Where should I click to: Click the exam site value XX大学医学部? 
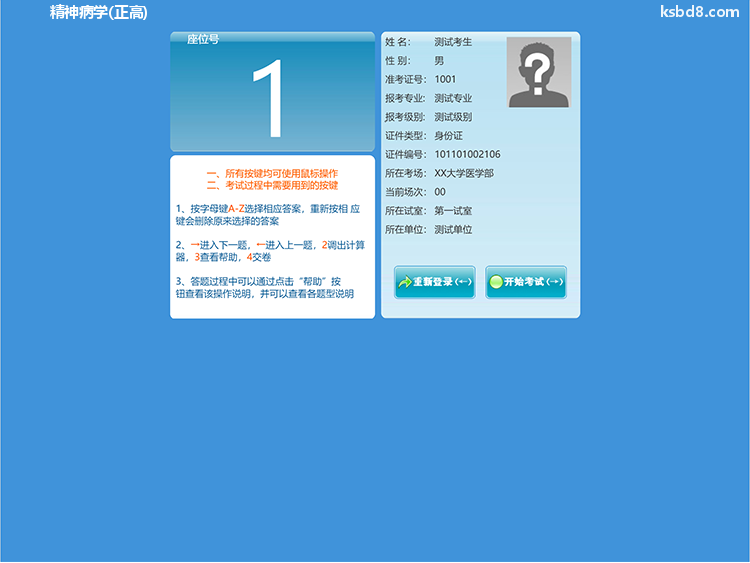[x=464, y=173]
